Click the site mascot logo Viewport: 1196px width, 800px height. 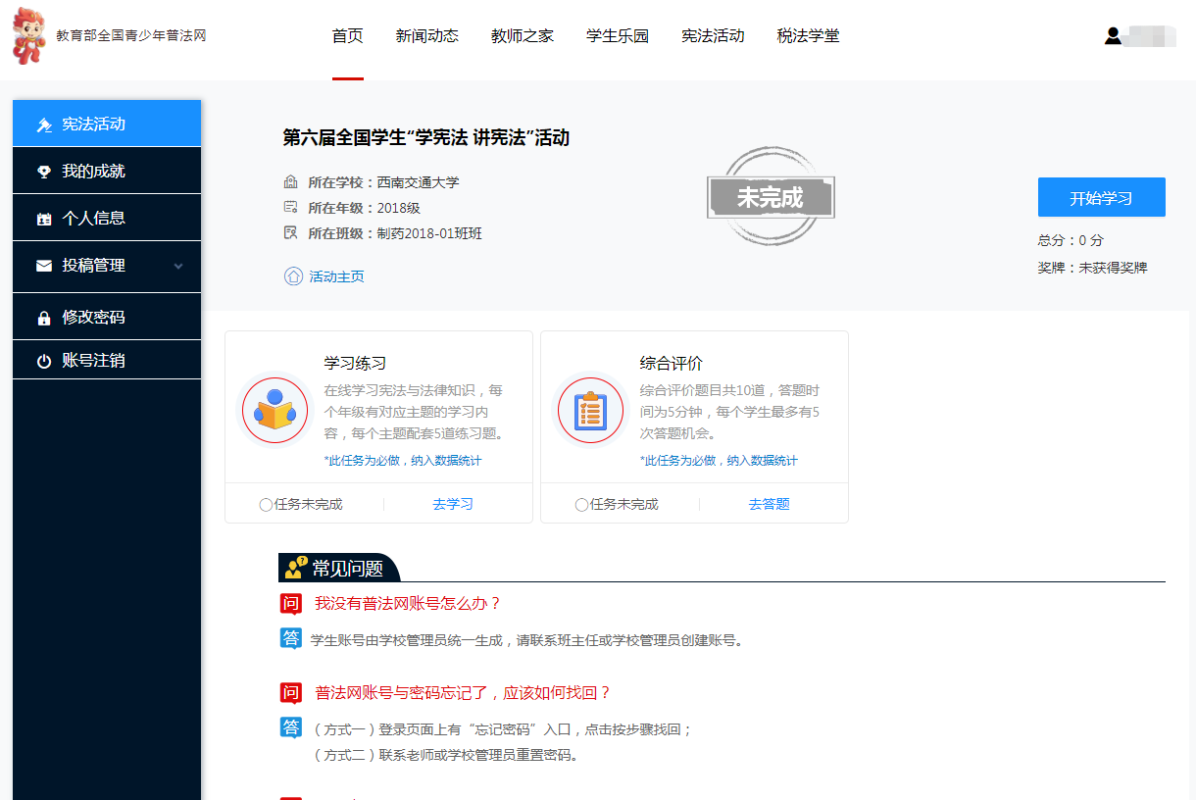[x=28, y=36]
